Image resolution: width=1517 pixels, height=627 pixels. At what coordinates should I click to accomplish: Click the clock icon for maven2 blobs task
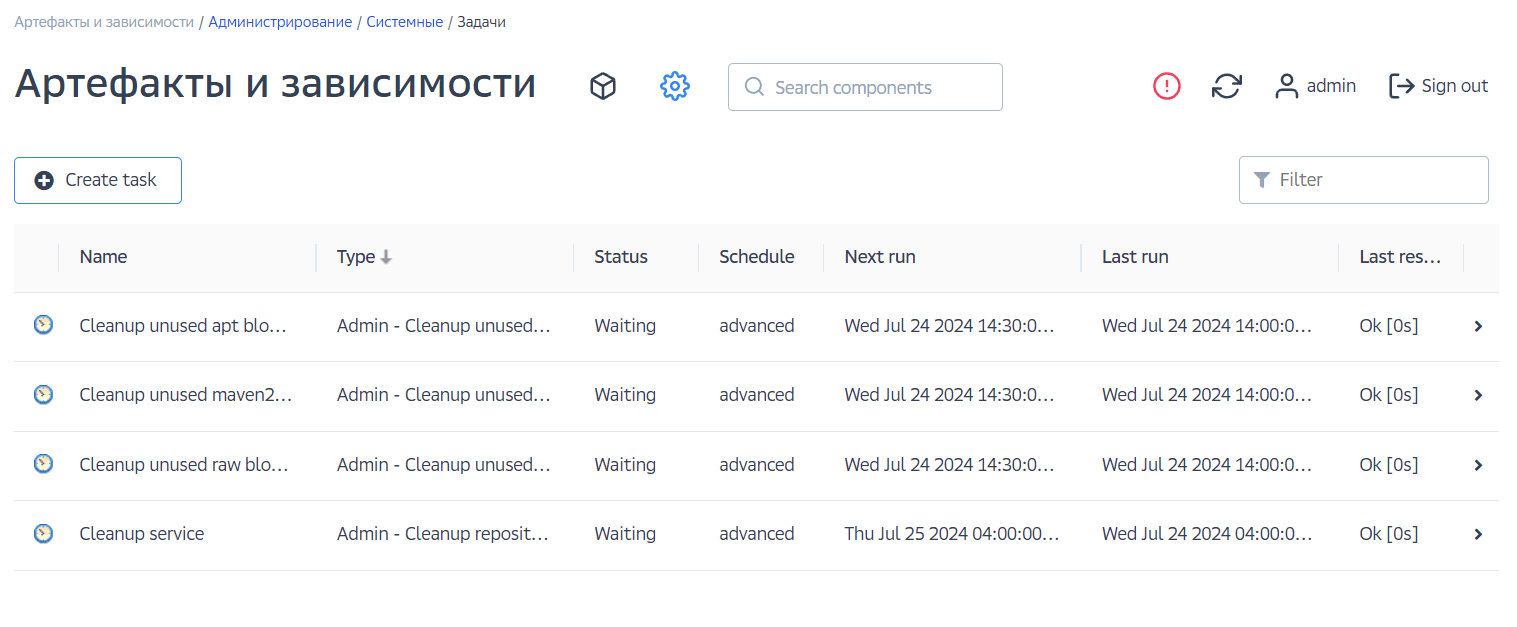[x=43, y=395]
